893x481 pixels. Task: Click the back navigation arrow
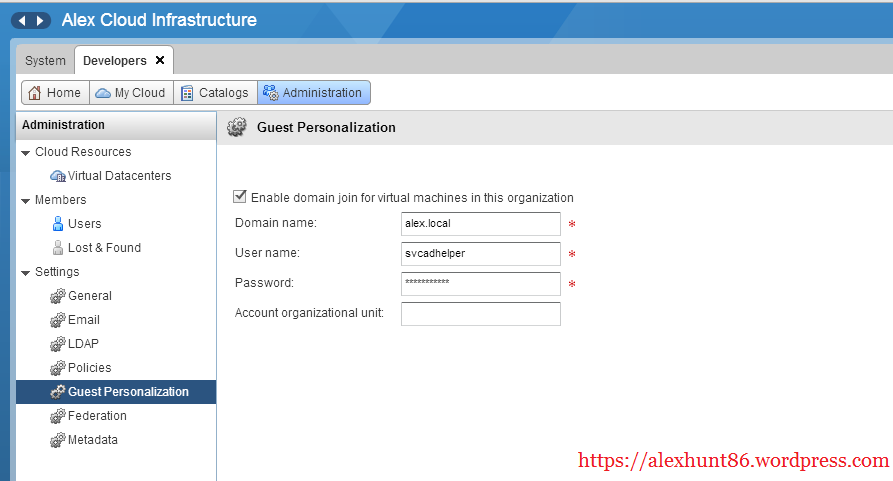tap(21, 21)
